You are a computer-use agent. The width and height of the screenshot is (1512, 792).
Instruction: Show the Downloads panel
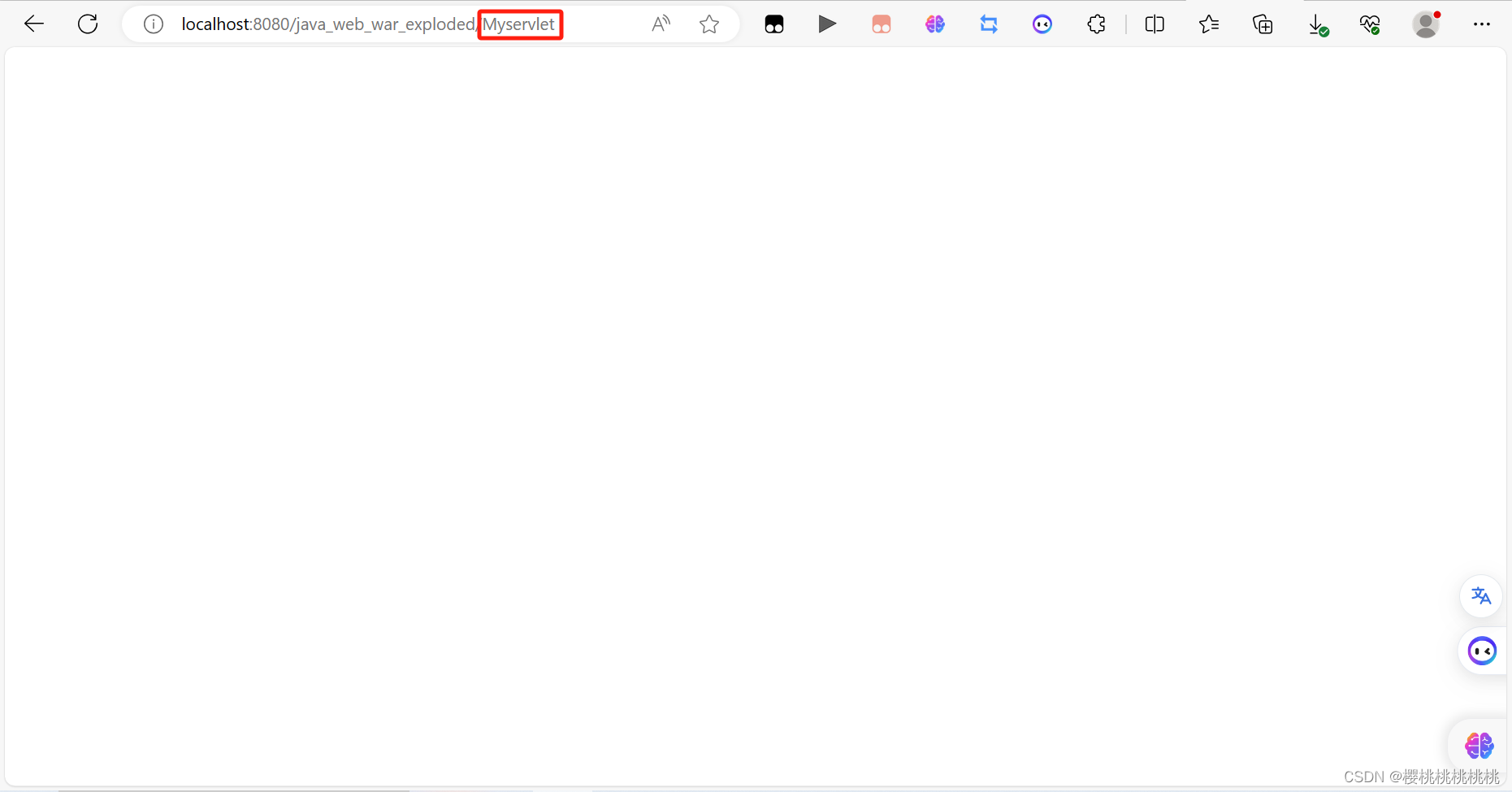[1318, 25]
